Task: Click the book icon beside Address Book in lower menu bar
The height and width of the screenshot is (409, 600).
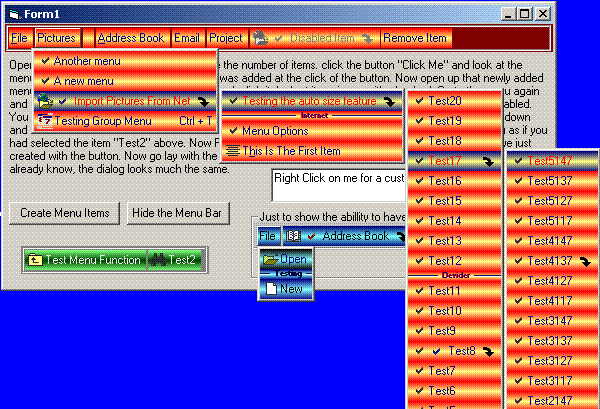Action: pos(293,236)
